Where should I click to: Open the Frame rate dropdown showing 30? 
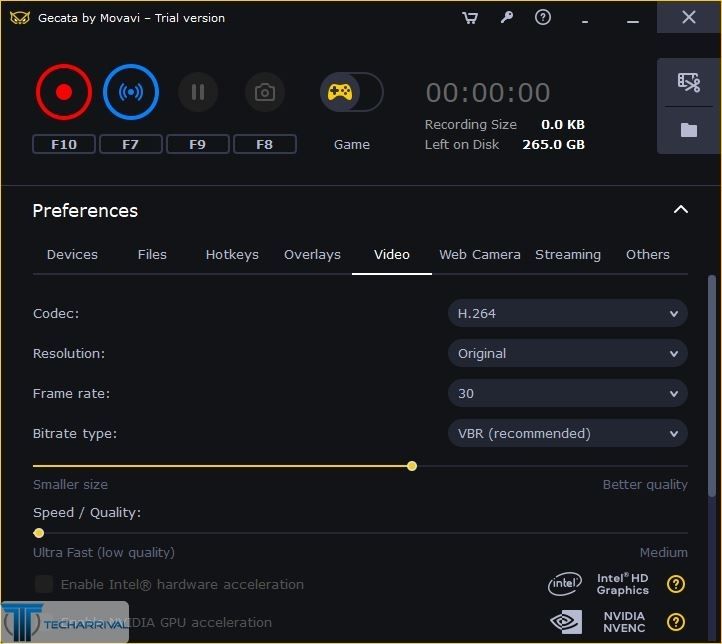point(568,394)
